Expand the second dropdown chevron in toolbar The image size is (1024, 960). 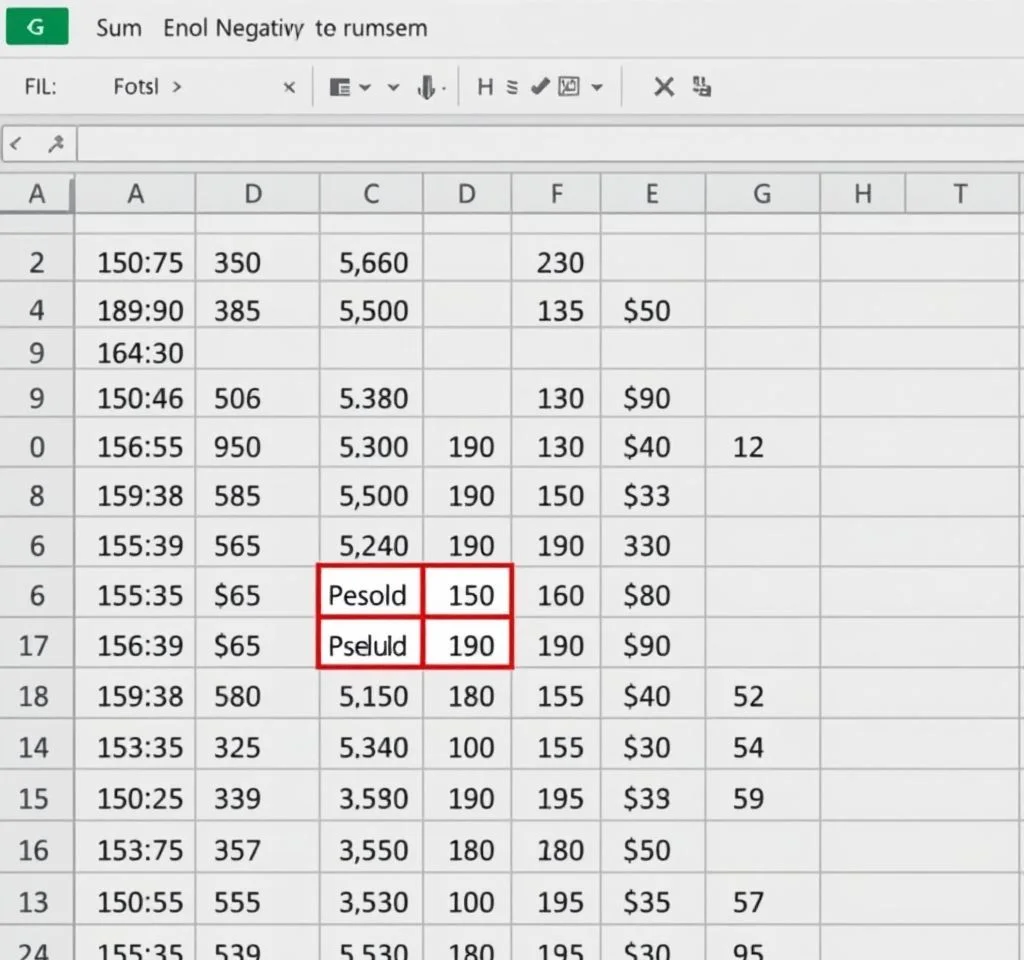click(394, 88)
